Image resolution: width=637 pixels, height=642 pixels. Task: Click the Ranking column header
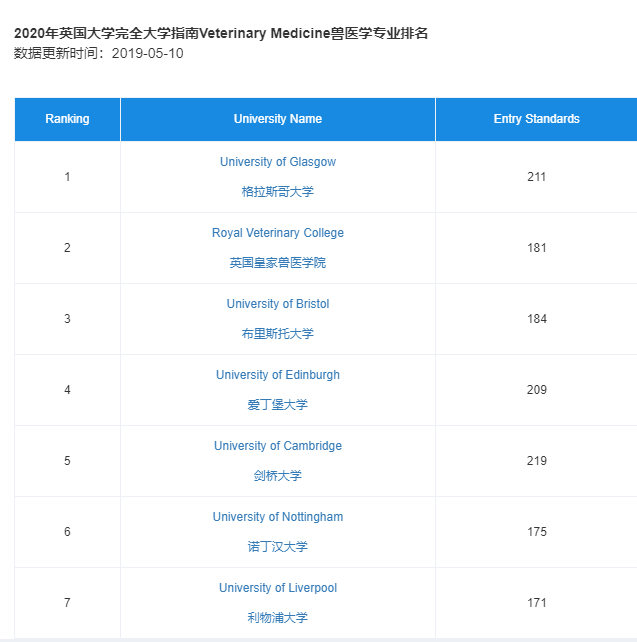pos(67,119)
